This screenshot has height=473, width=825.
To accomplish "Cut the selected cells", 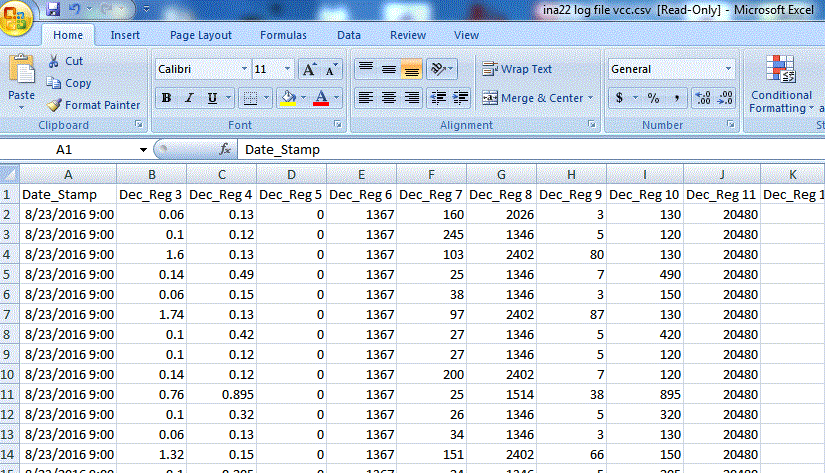I will 65,61.
